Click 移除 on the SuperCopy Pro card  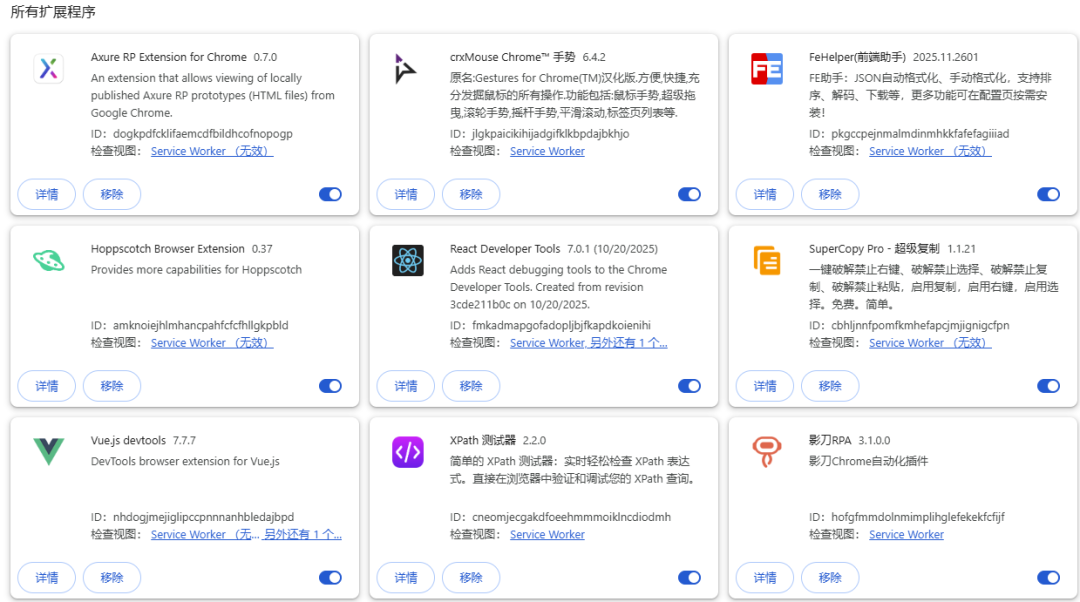830,386
